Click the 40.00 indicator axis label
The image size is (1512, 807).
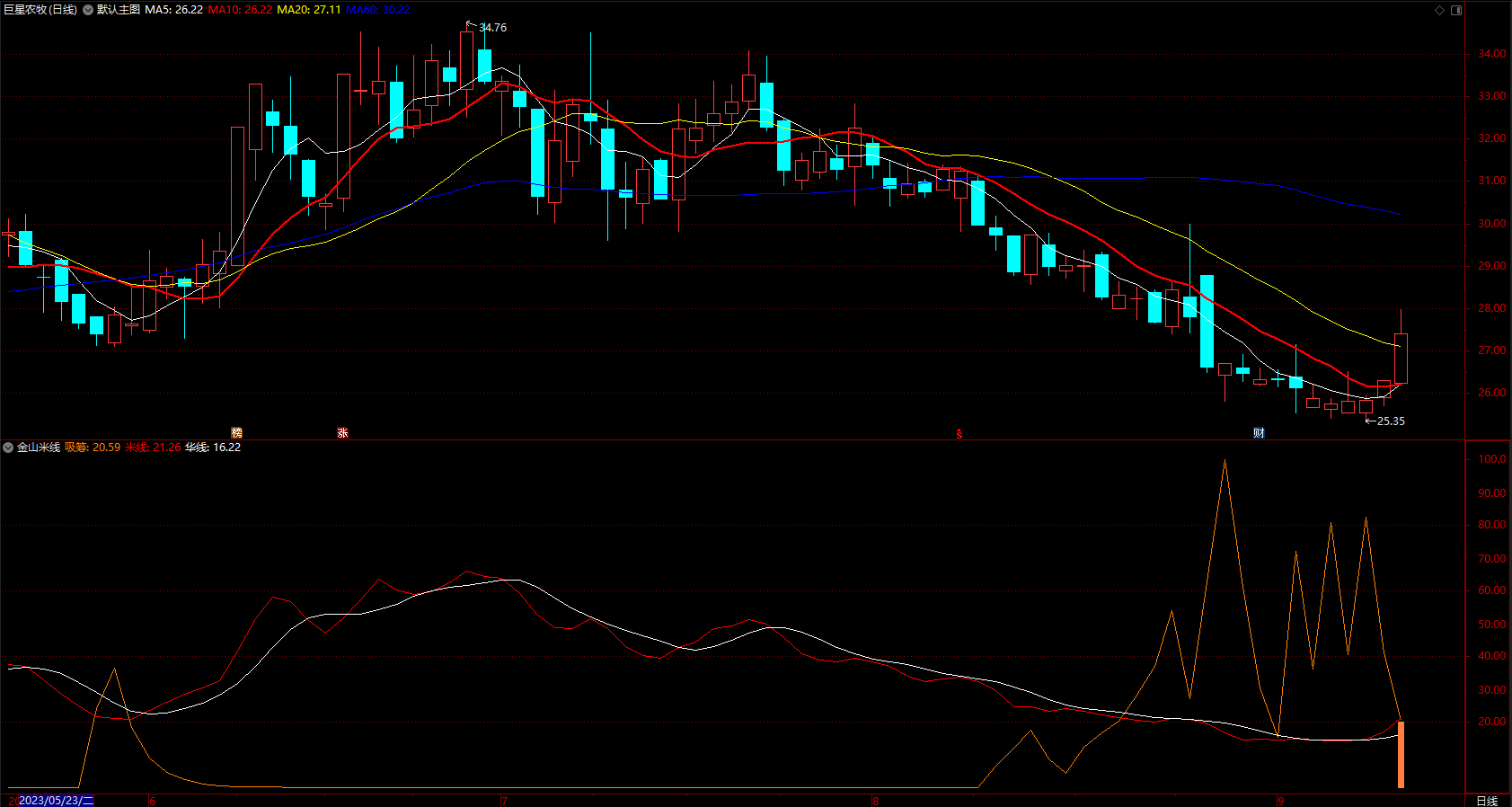pyautogui.click(x=1492, y=656)
